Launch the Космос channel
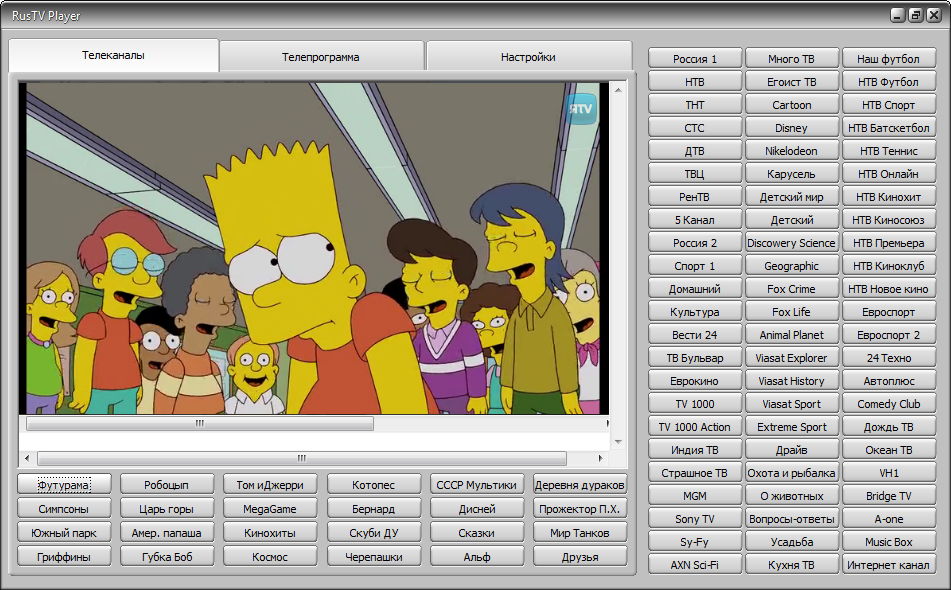The width and height of the screenshot is (951, 590). pos(270,557)
